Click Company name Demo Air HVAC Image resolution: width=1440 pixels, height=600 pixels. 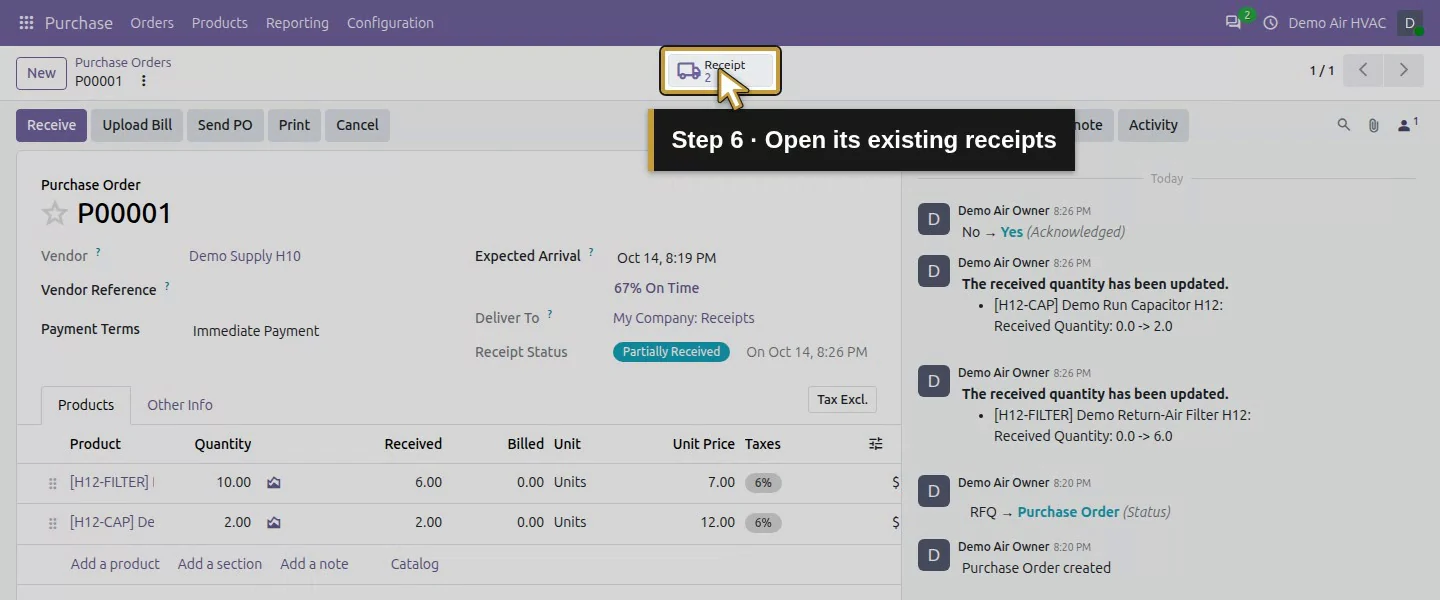[x=1337, y=22]
